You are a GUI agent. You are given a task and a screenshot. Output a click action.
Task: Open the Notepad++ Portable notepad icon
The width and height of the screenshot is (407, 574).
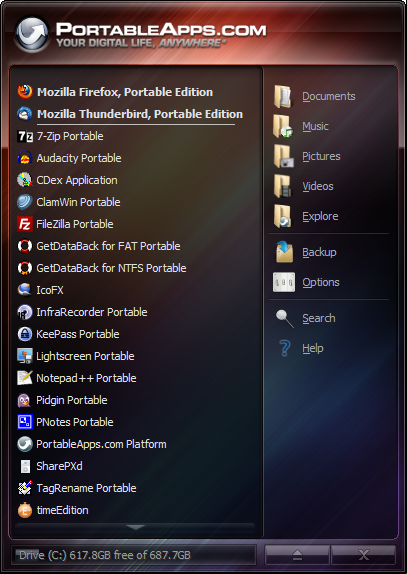click(x=25, y=378)
